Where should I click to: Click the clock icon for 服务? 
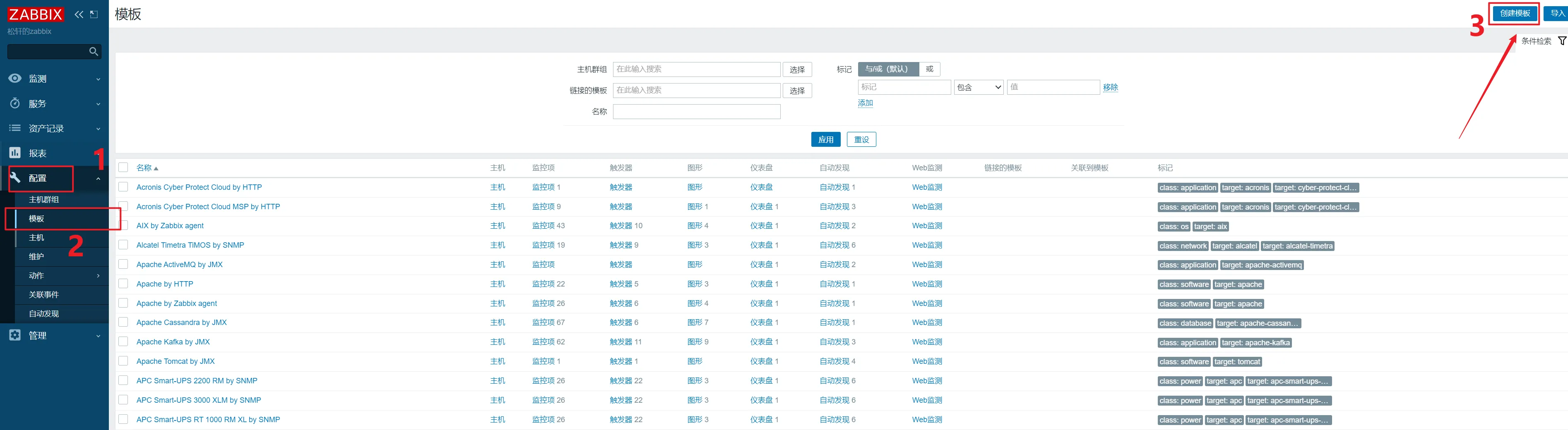coord(15,103)
